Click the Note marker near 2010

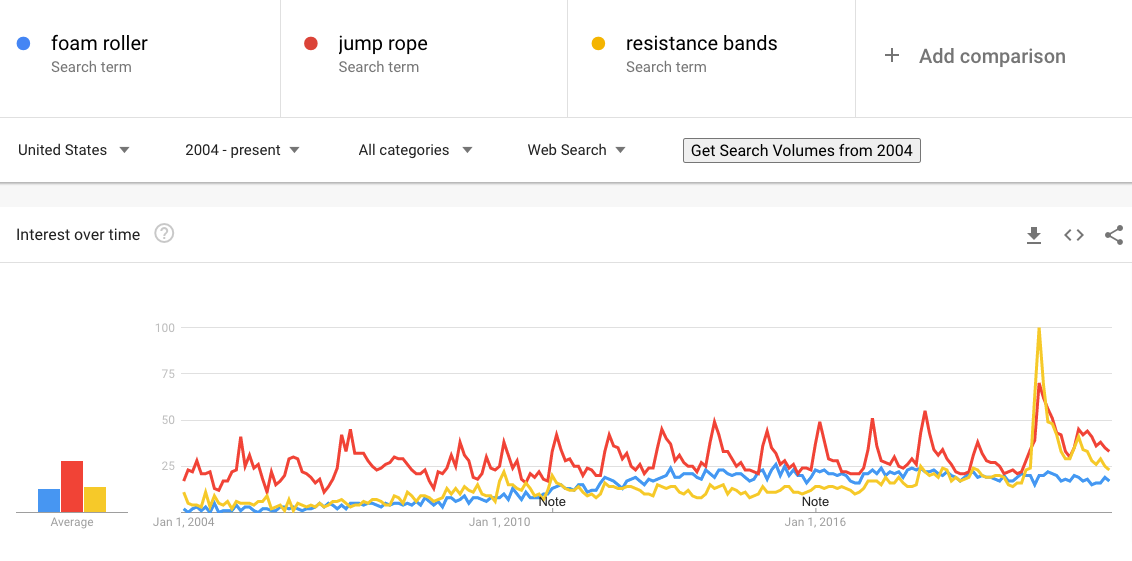tap(552, 501)
